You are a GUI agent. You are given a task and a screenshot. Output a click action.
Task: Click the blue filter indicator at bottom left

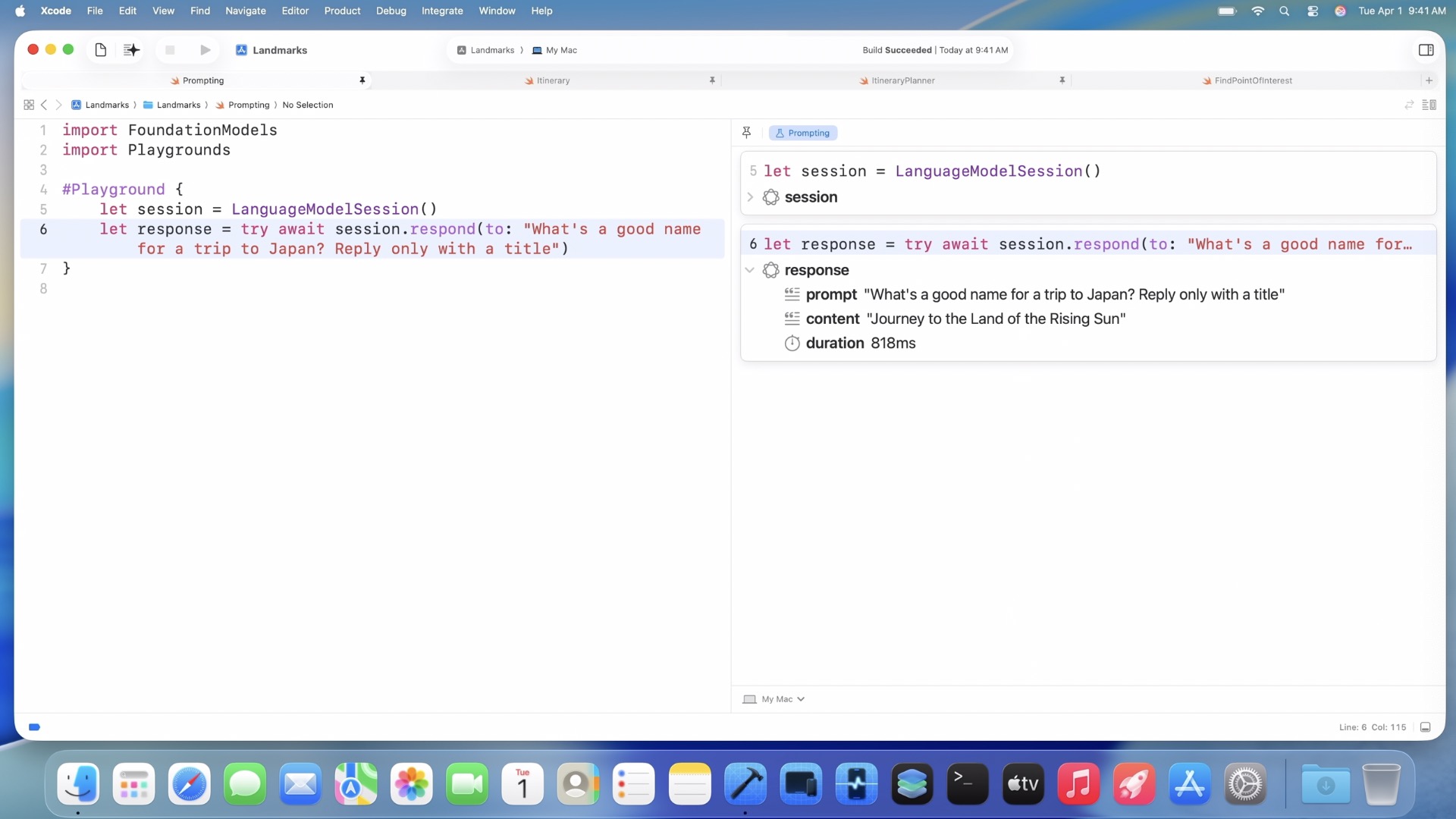(34, 727)
